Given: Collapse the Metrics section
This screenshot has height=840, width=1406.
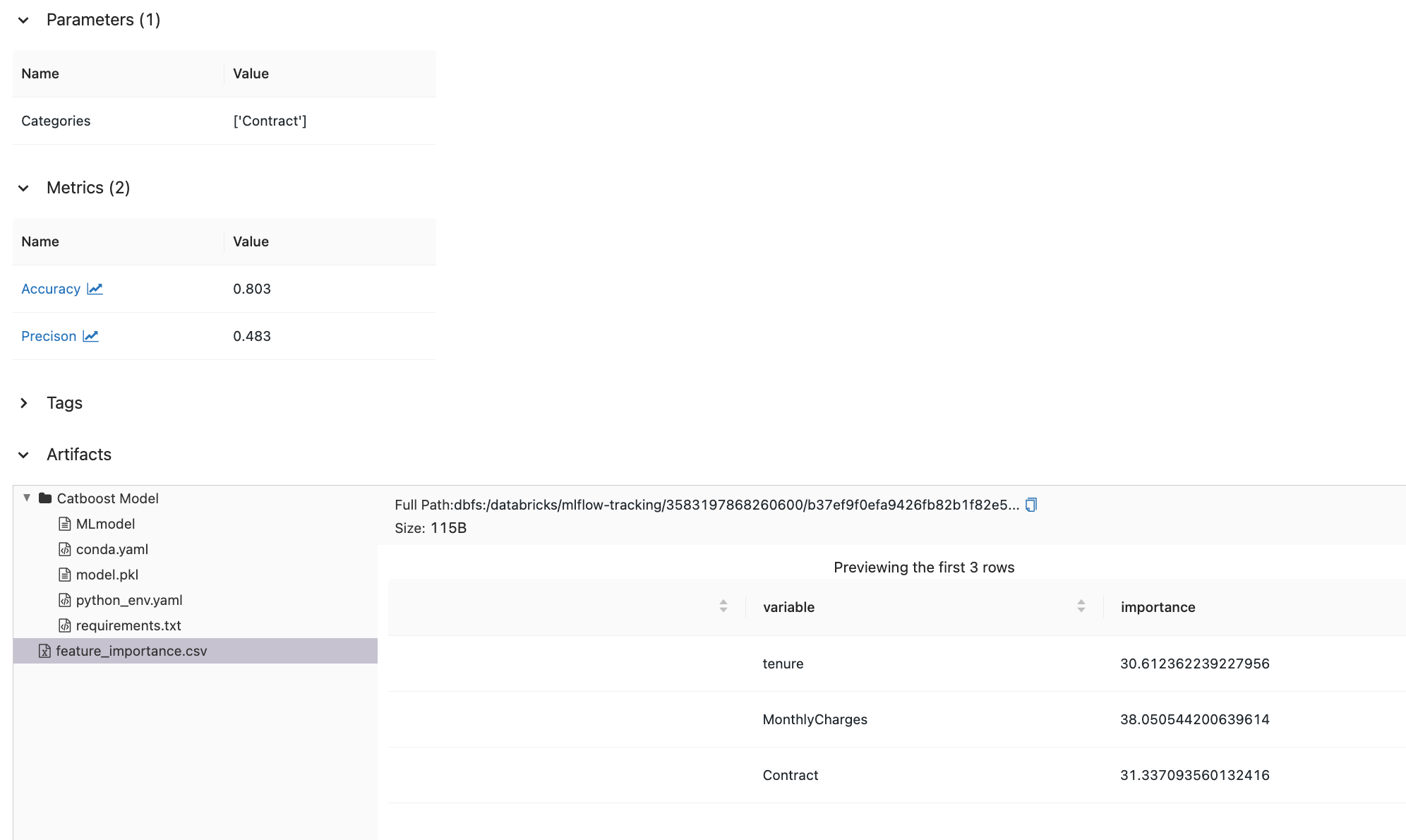Looking at the screenshot, I should point(23,188).
